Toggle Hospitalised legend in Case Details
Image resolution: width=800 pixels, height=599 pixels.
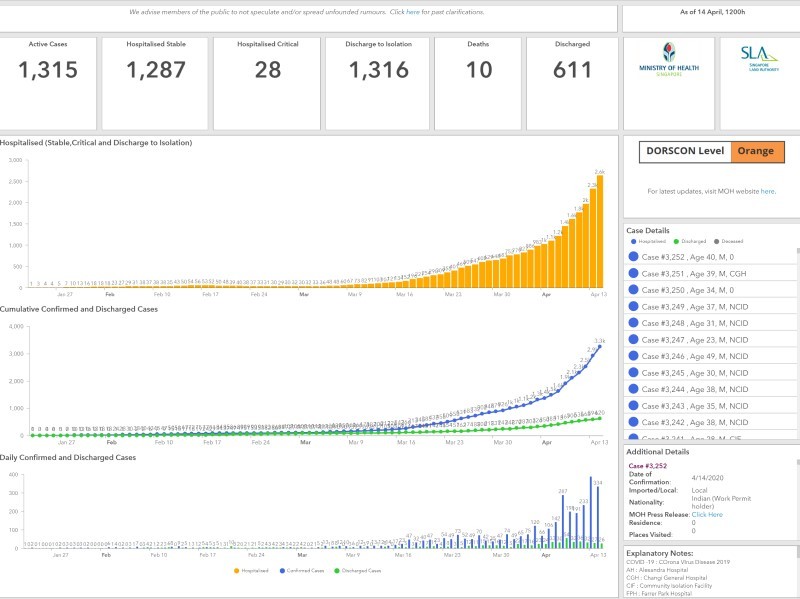(x=648, y=241)
